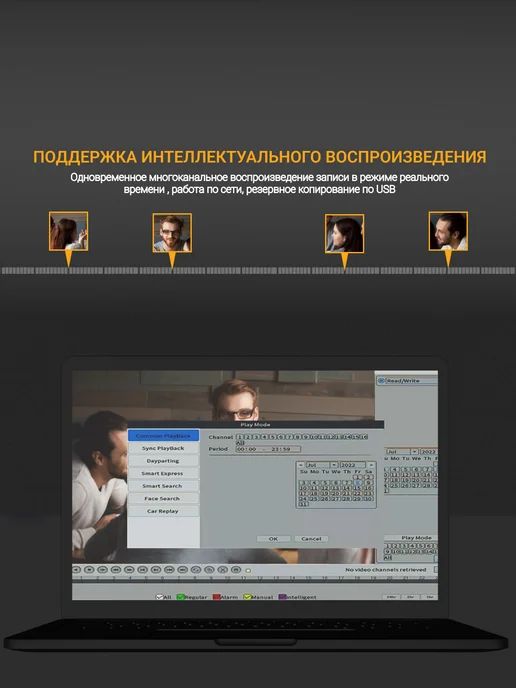
Task: Click hour 18 on the playback timeline
Action: 357,579
